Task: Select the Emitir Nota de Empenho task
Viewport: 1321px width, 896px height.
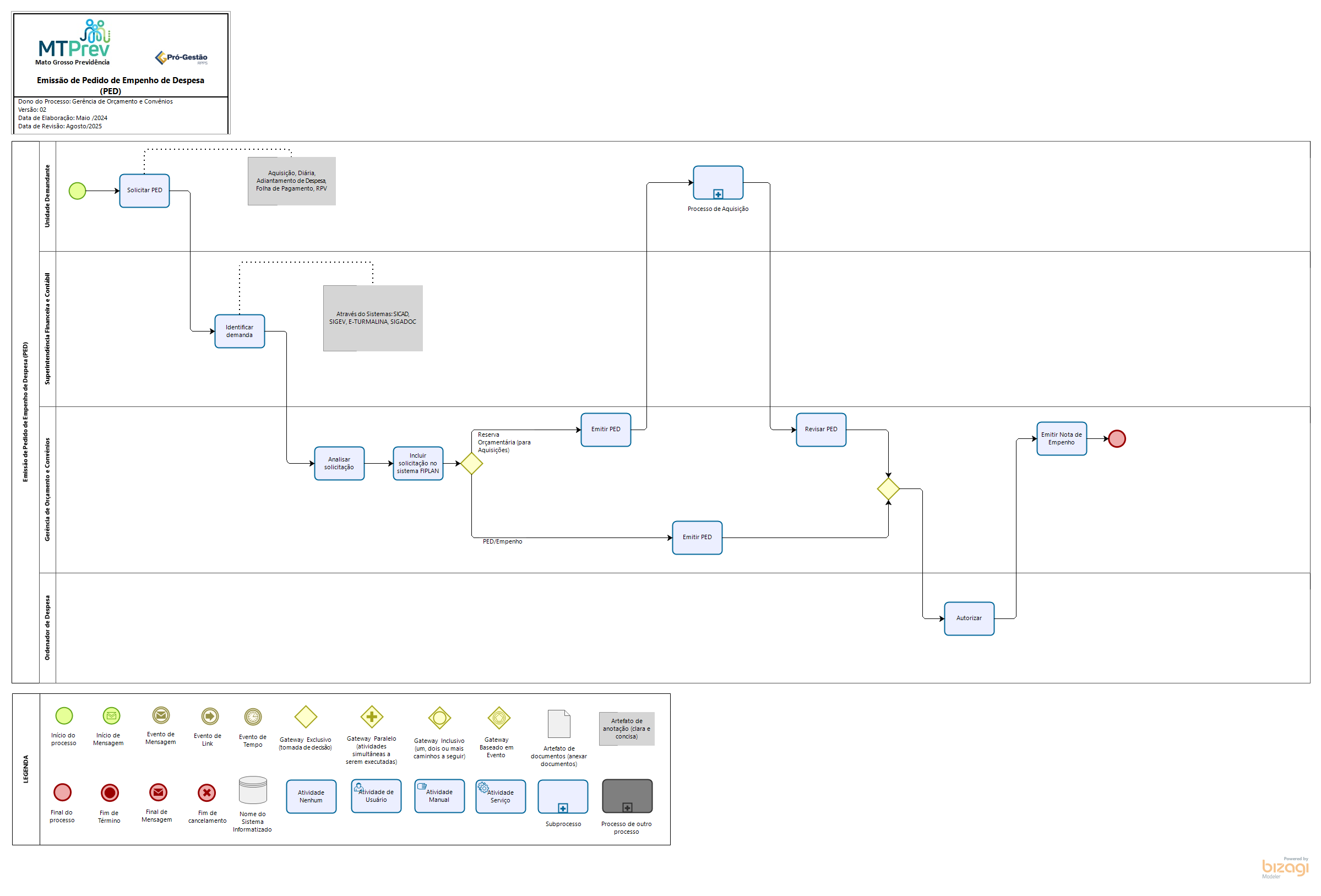Action: (1061, 438)
